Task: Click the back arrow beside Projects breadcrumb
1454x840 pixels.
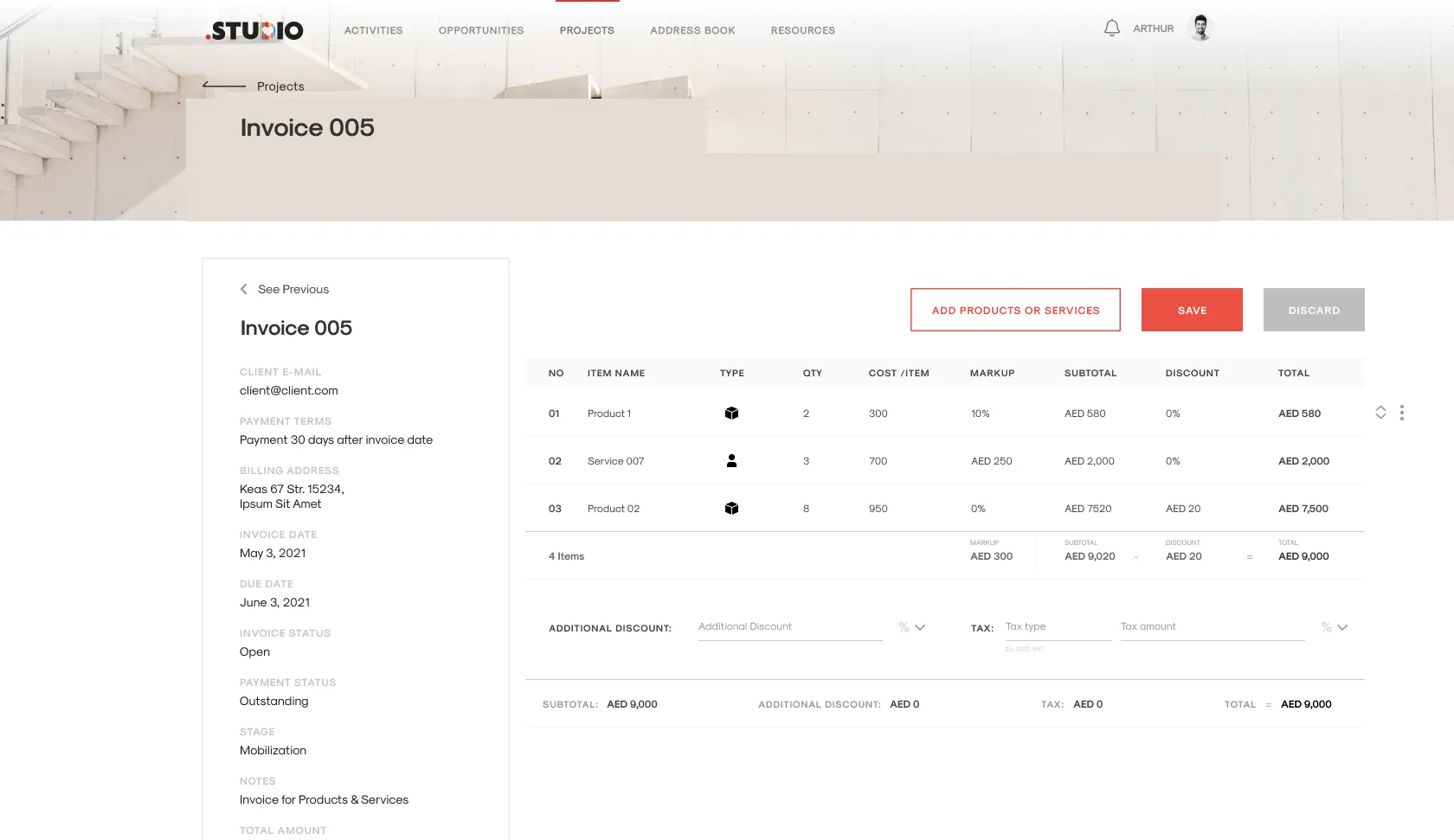Action: [223, 85]
